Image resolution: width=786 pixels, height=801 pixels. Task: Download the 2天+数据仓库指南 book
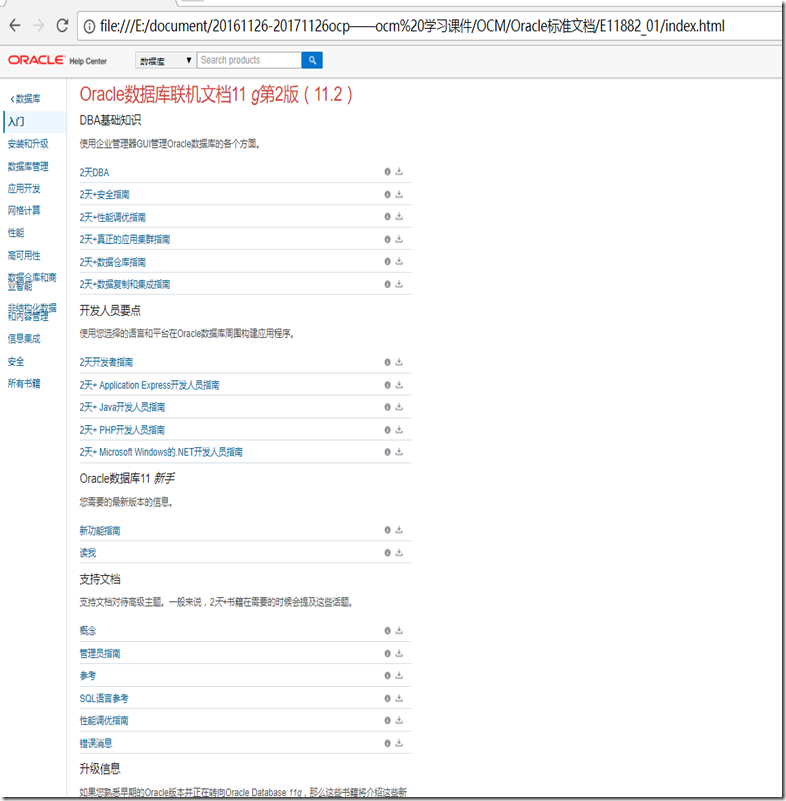[x=399, y=262]
